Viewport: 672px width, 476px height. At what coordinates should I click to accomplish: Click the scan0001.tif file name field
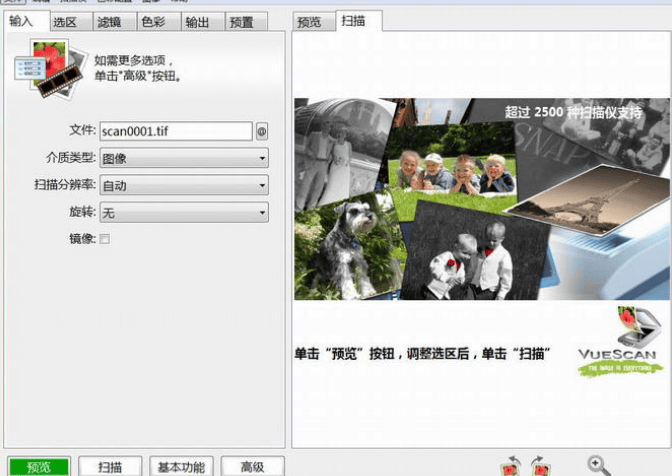(x=175, y=131)
